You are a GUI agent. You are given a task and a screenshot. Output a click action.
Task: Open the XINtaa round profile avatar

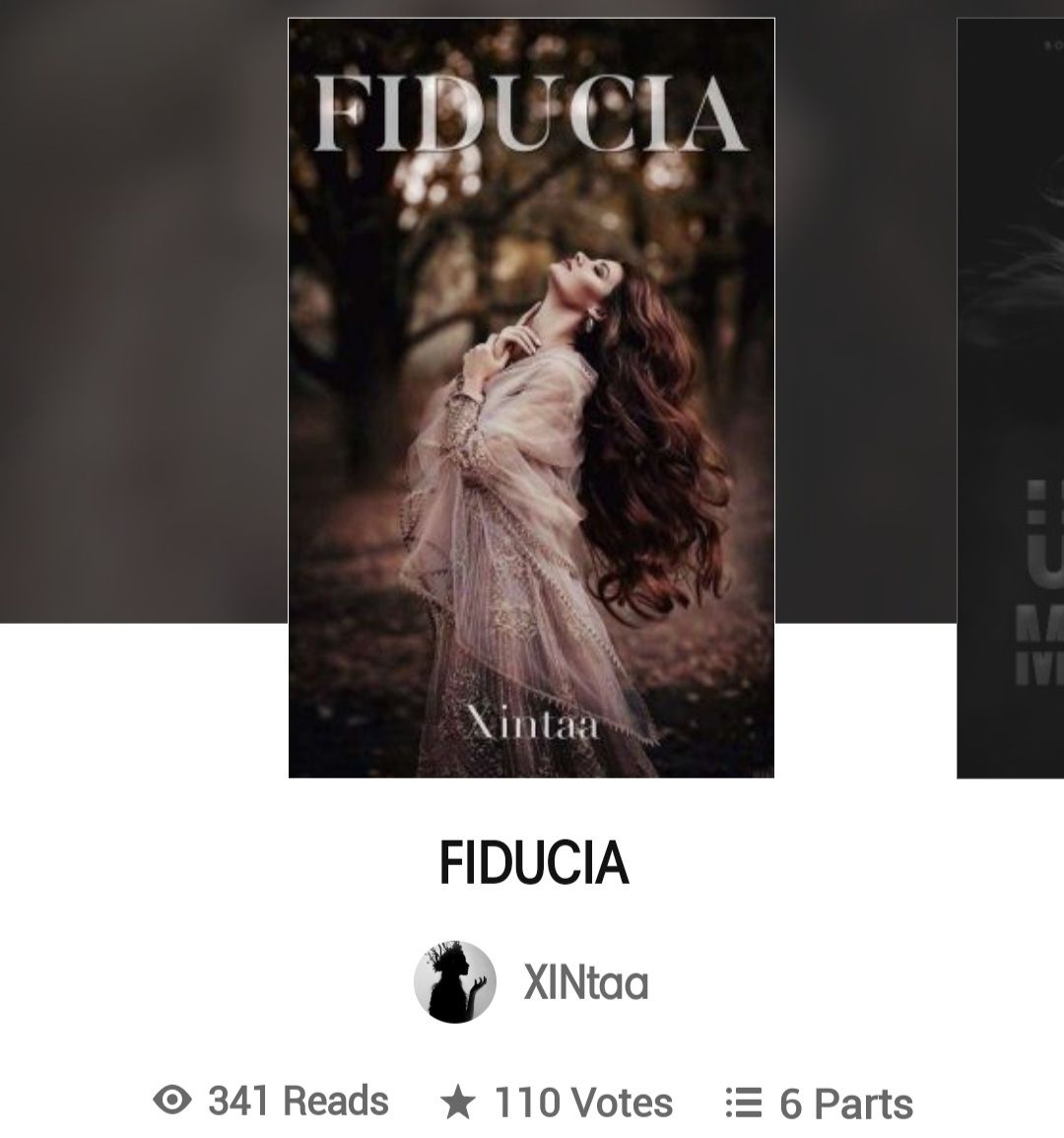coord(455,982)
